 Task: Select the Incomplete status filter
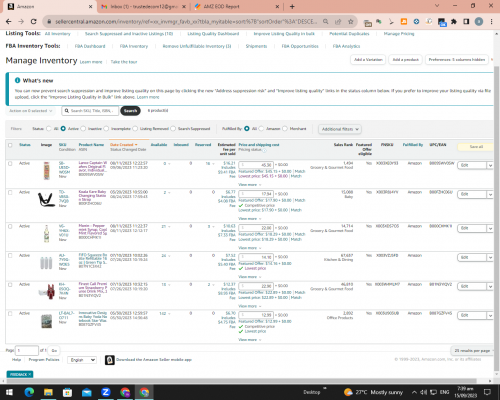[x=106, y=129]
